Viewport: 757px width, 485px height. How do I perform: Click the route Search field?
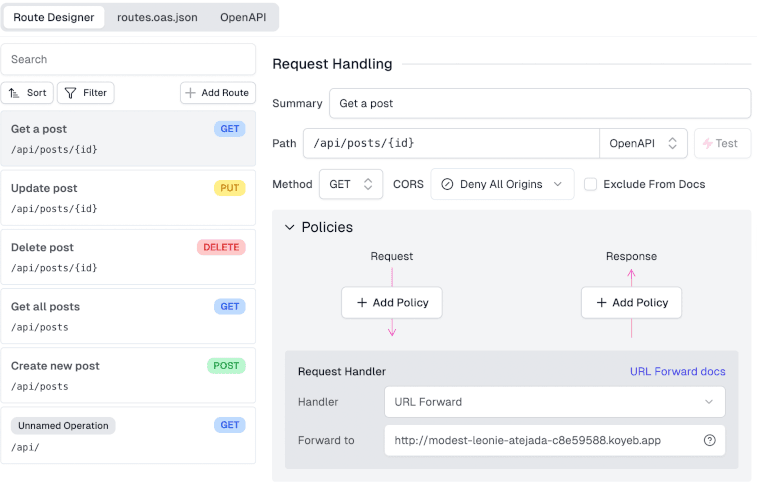(128, 59)
